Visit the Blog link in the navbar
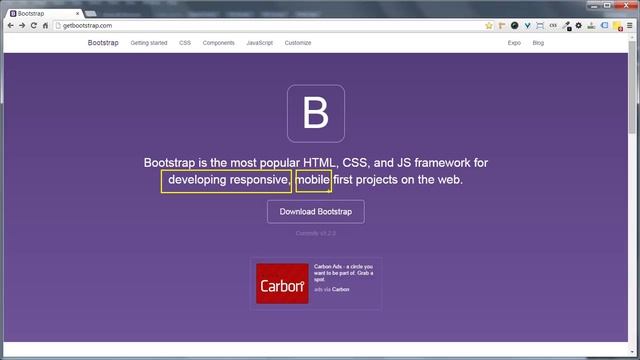Viewport: 640px width, 360px height. [538, 43]
